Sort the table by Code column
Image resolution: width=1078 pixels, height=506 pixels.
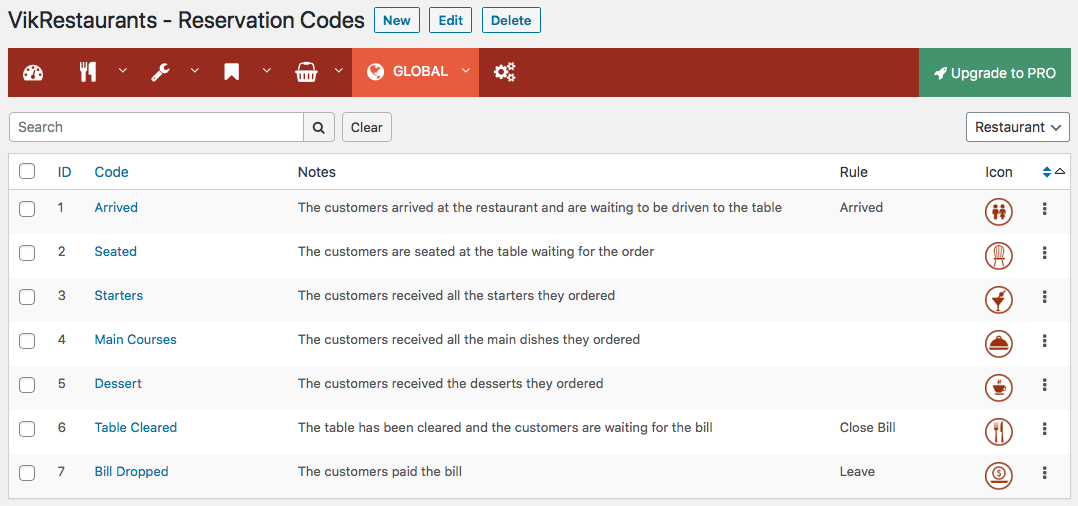[x=111, y=172]
